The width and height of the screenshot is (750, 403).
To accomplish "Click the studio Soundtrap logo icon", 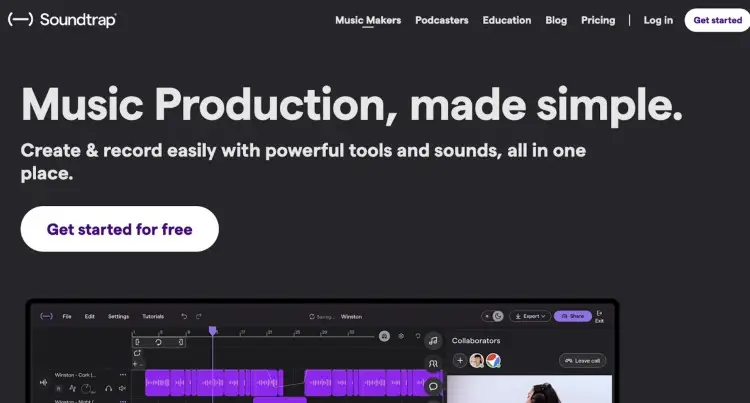I will pos(46,316).
